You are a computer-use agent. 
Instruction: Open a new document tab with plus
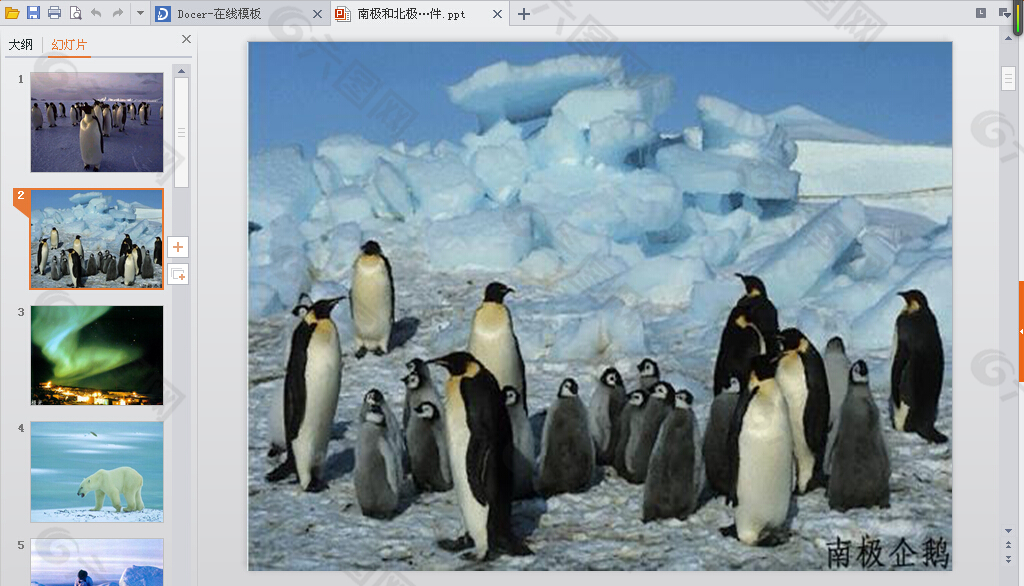click(x=524, y=14)
